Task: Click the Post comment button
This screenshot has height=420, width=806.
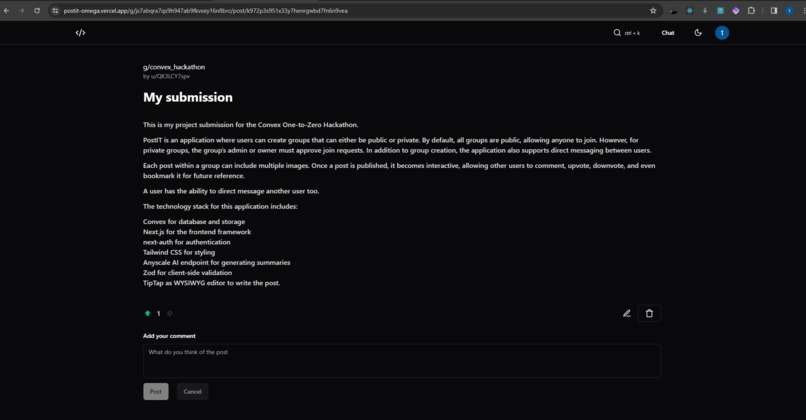Action: pos(156,391)
